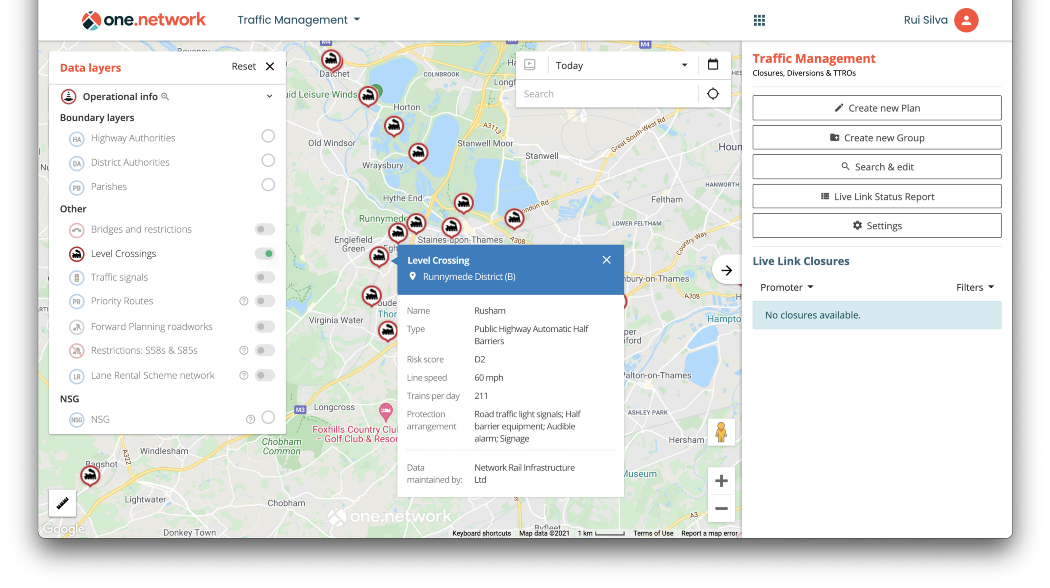This screenshot has width=1050, height=588.
Task: Disable the Level Crossings layer toggle
Action: pyautogui.click(x=265, y=254)
